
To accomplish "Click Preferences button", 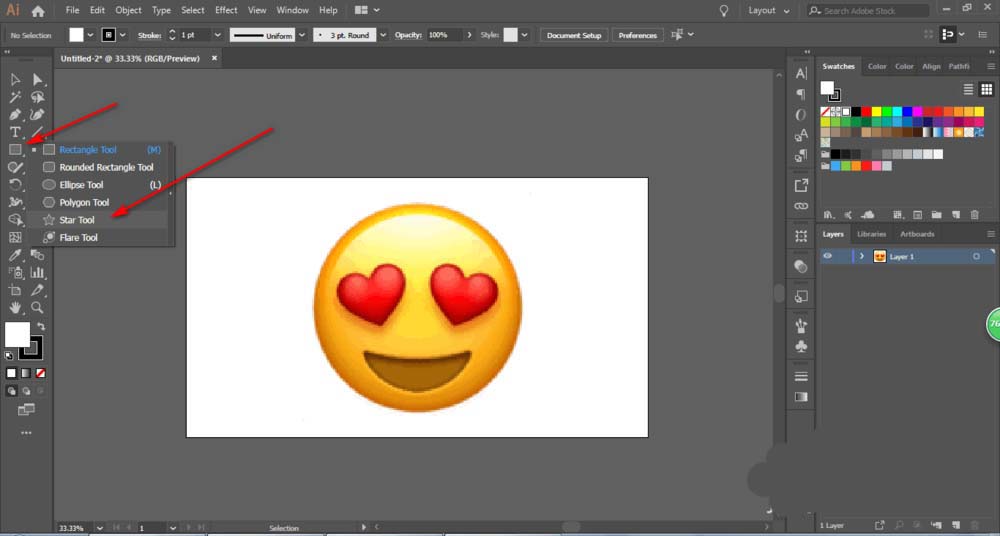I will click(638, 35).
